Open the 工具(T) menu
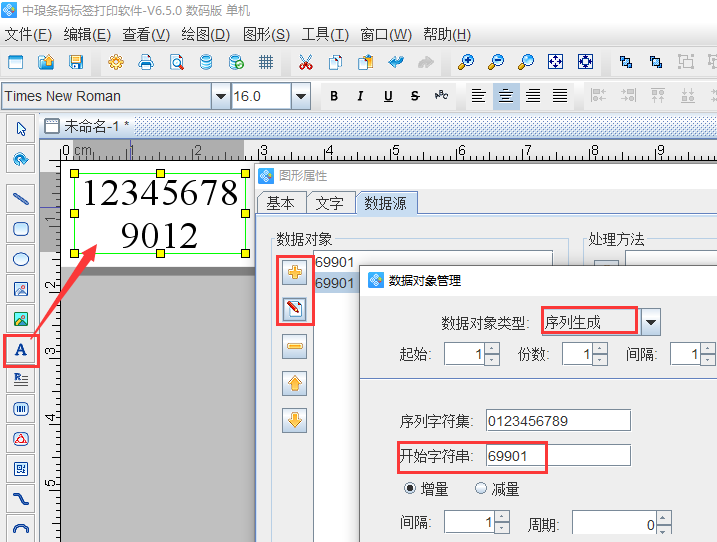Viewport: 717px width, 542px height. 325,35
